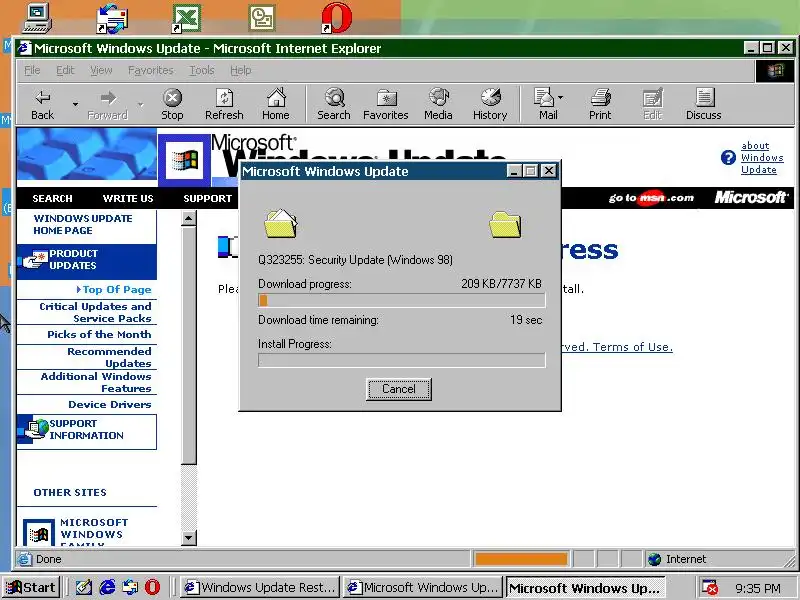Open Favorites from the toolbar
800x600 pixels.
click(386, 105)
